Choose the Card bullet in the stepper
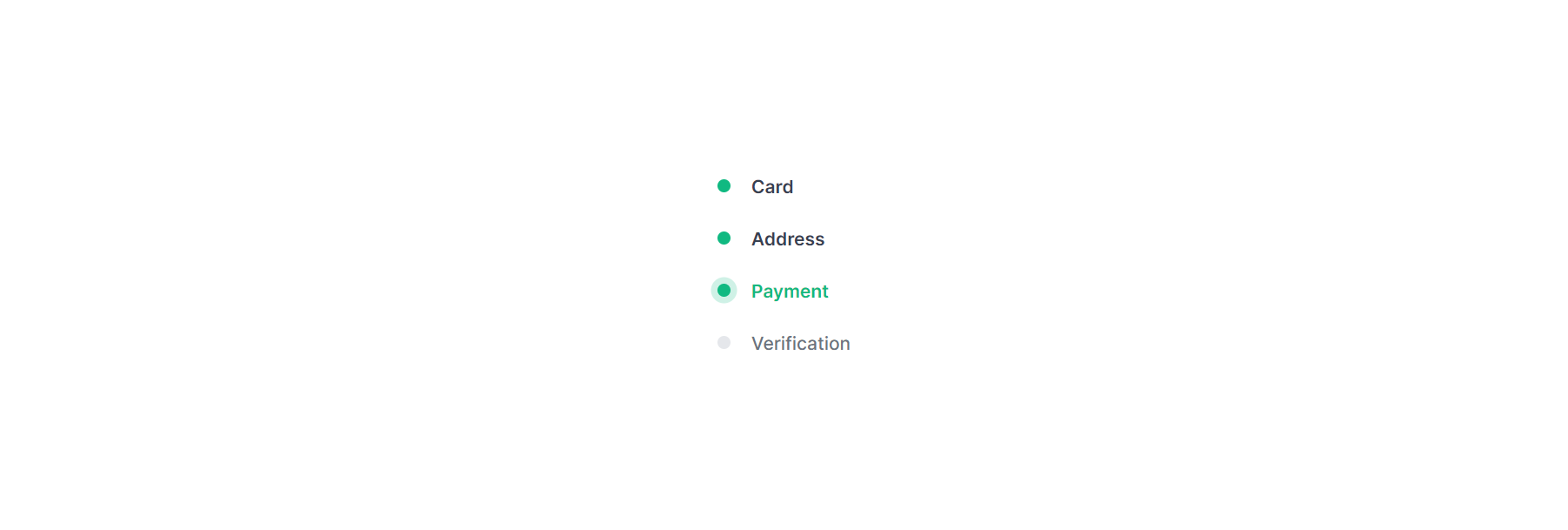 tap(724, 186)
